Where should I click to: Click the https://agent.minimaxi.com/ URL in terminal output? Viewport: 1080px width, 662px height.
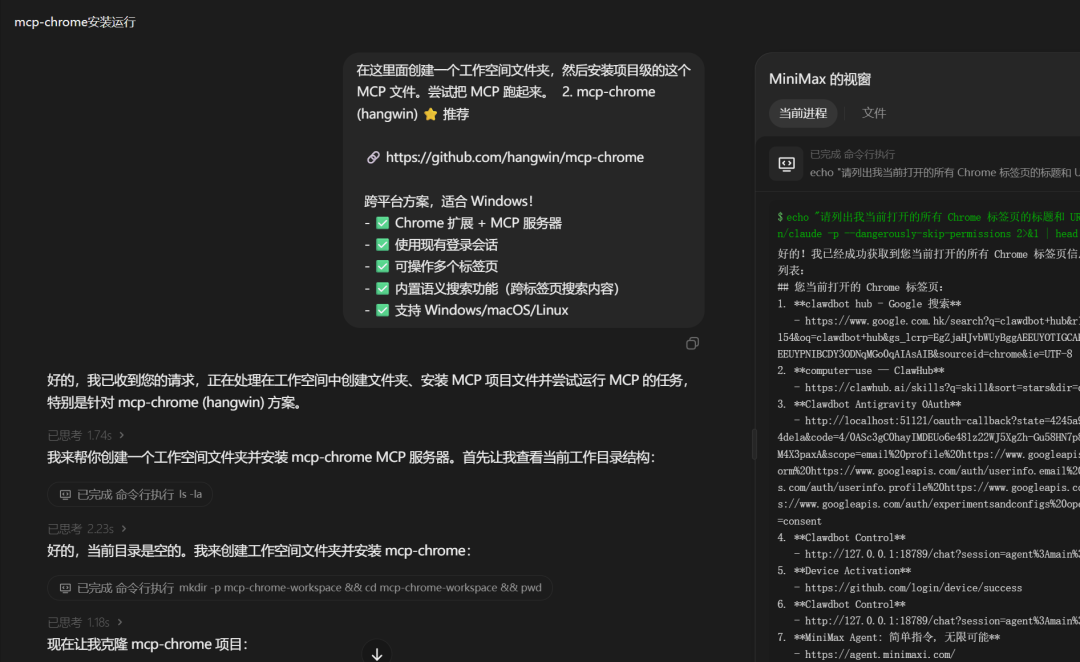880,654
